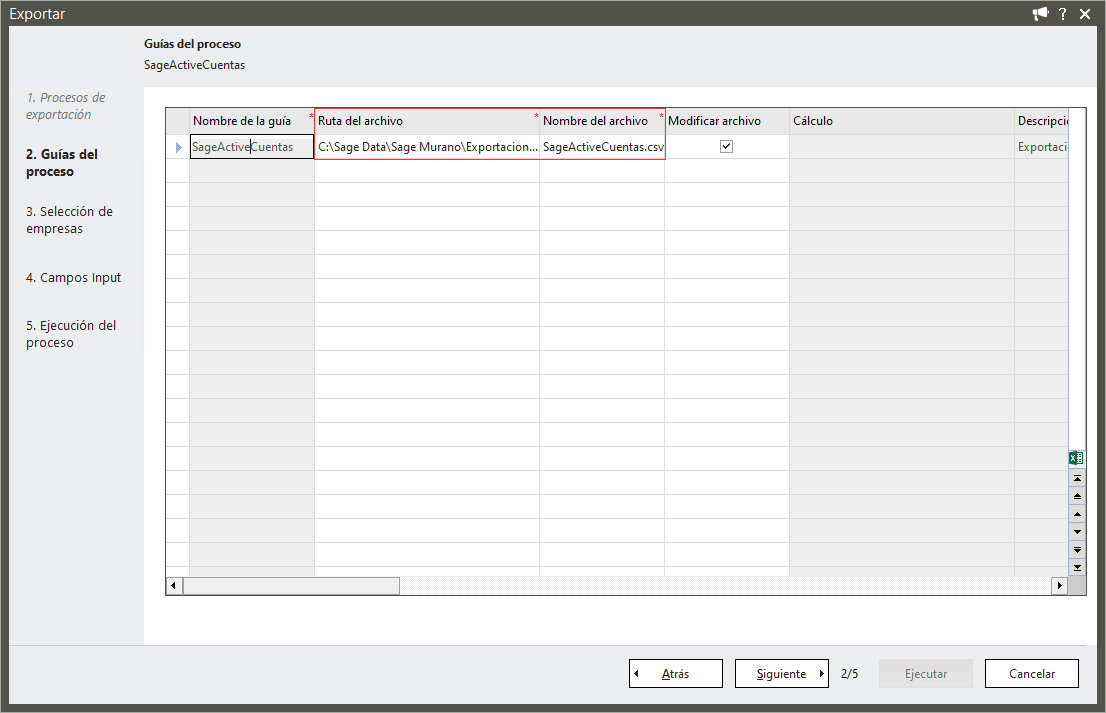Click the SageActiveCuentas.csv file name cell
The image size is (1106, 713).
(x=602, y=147)
